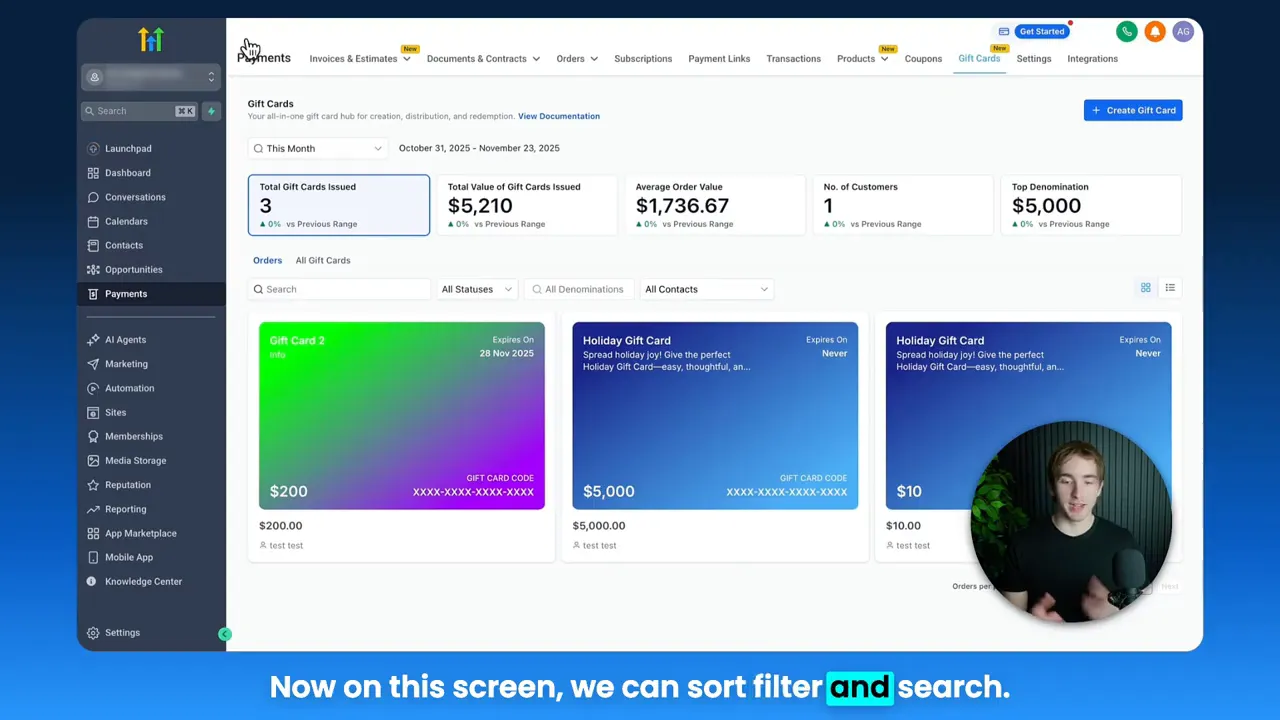Open the Integrations tab
Viewport: 1280px width, 720px height.
[1092, 59]
